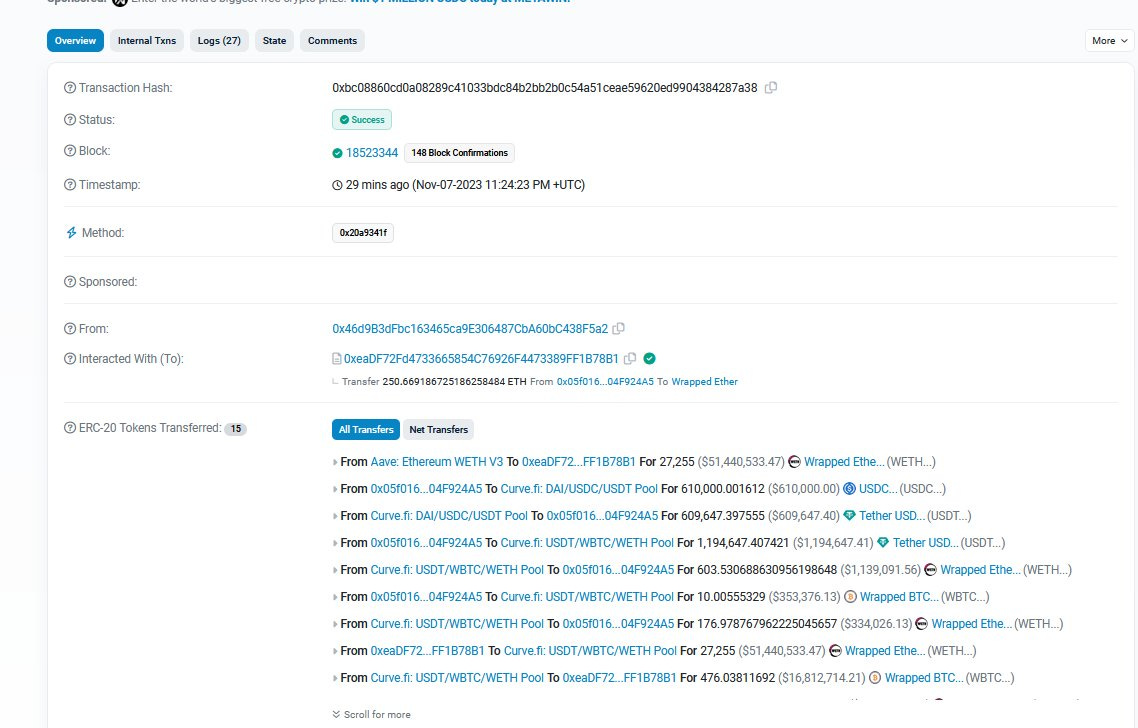The width and height of the screenshot is (1138, 728).
Task: Click the Tether icon on the 609,647.397555 row
Action: tap(849, 515)
